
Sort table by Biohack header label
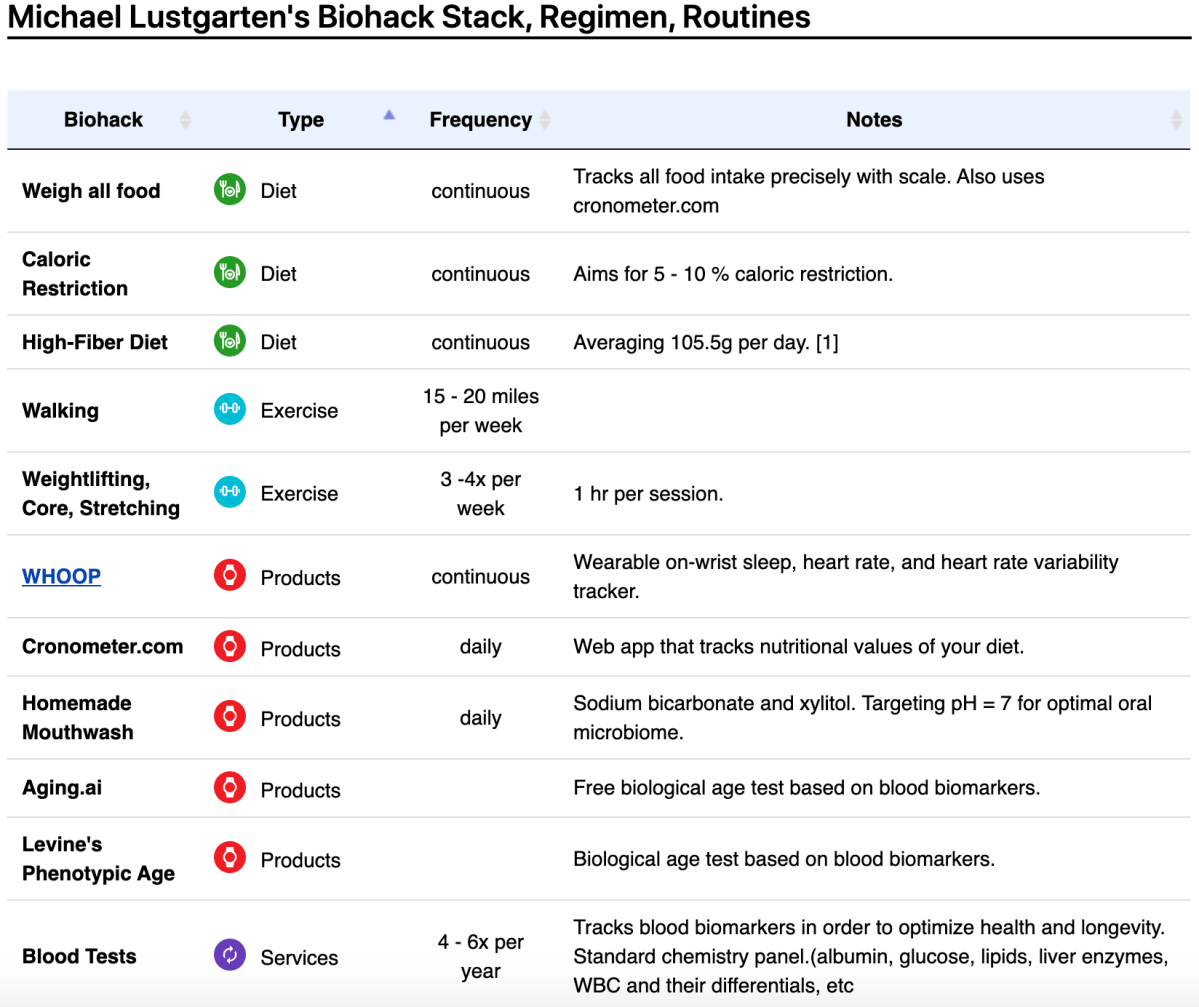103,120
